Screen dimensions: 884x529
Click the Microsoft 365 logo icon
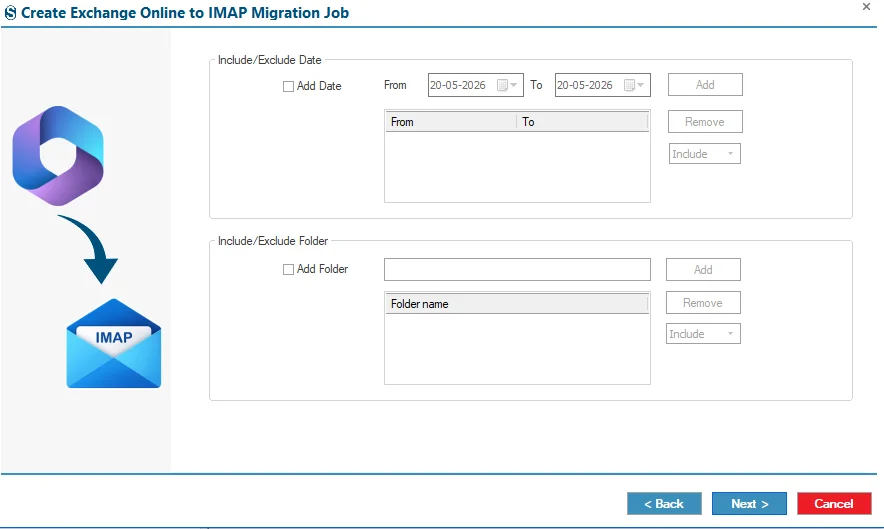click(x=58, y=156)
